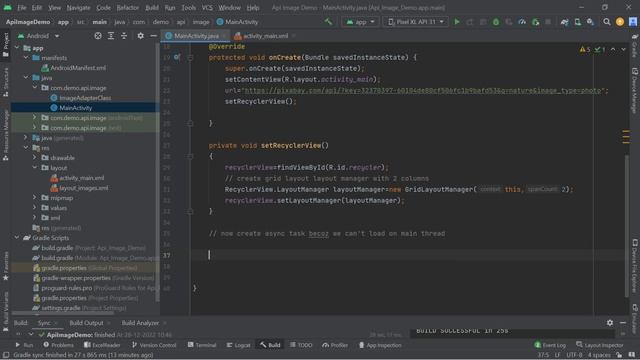The width and height of the screenshot is (640, 360).
Task: Collapse the layout folder
Action: (x=35, y=167)
